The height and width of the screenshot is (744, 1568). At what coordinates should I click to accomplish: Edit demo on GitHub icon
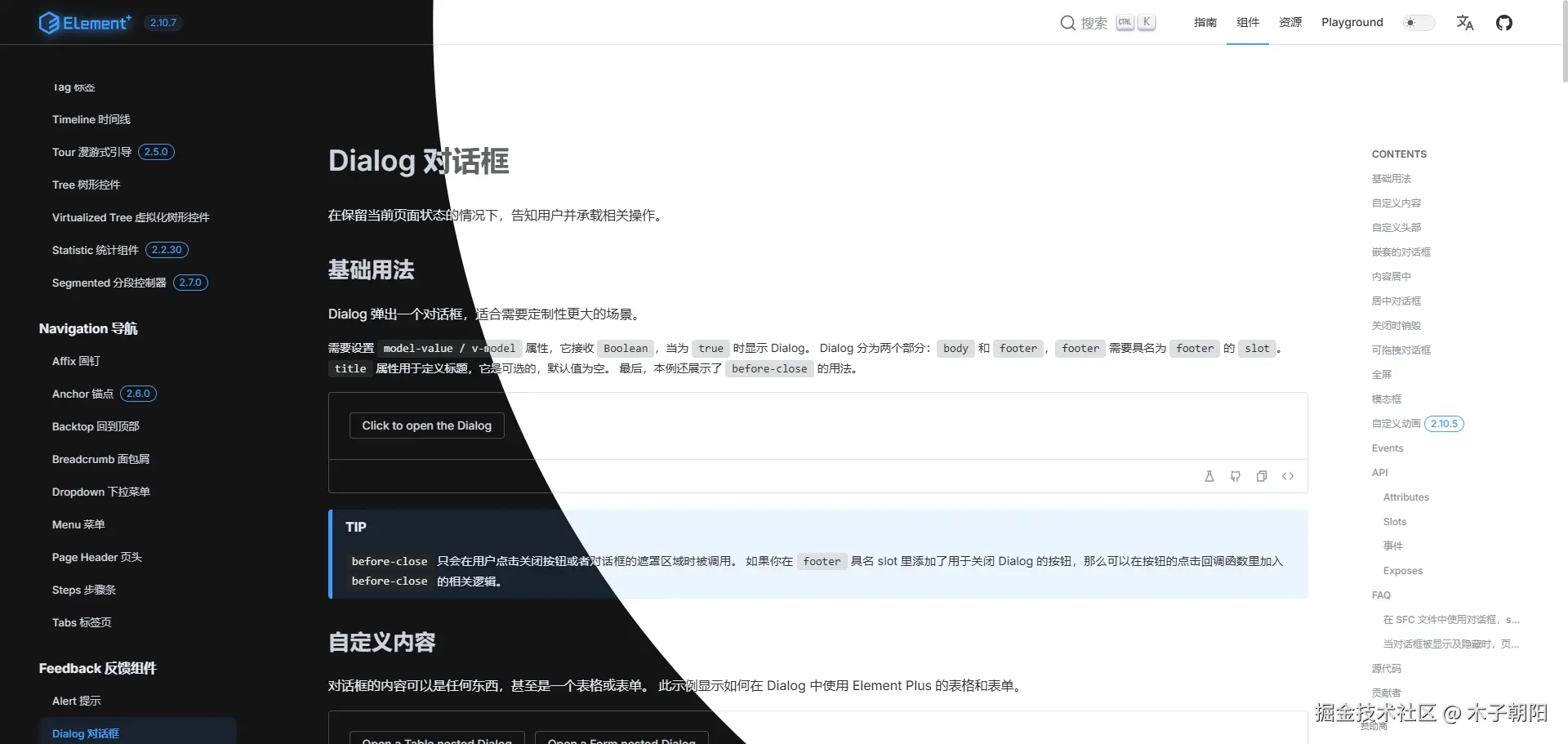tap(1236, 476)
